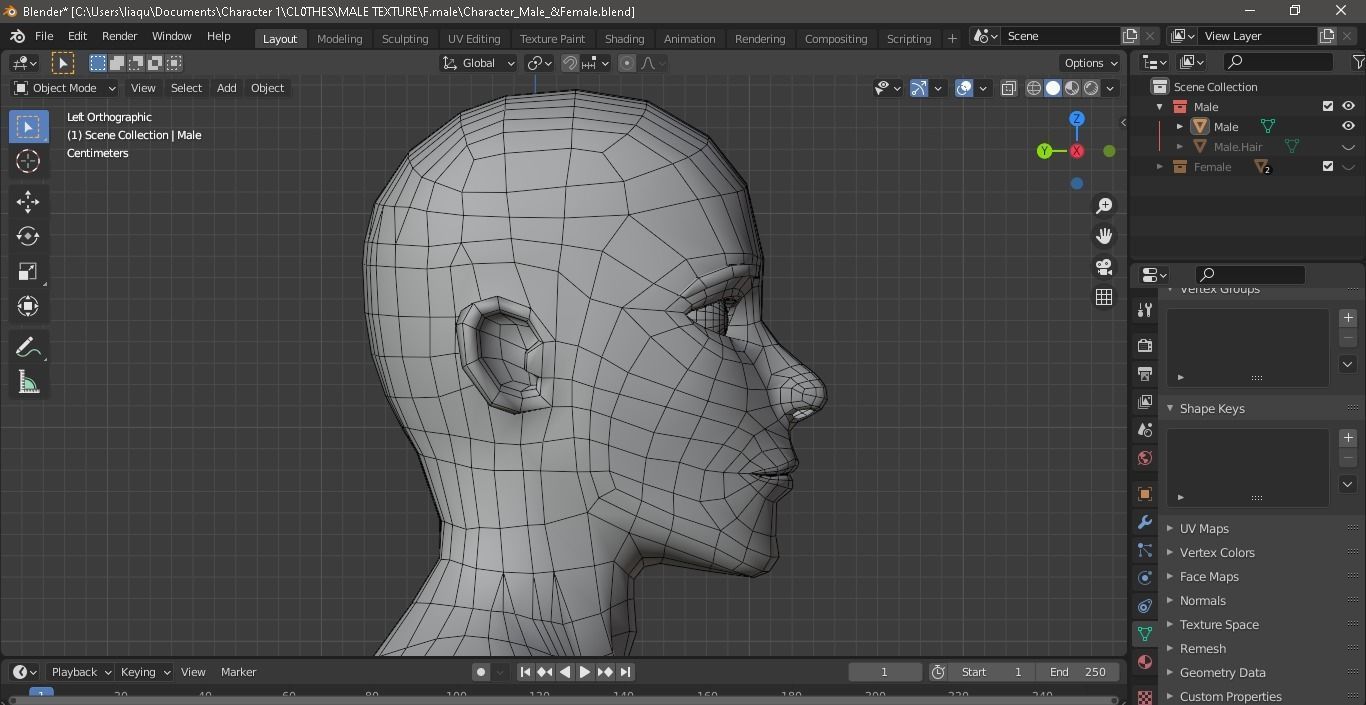
Task: Open the Scene properties tab
Action: tap(1145, 429)
